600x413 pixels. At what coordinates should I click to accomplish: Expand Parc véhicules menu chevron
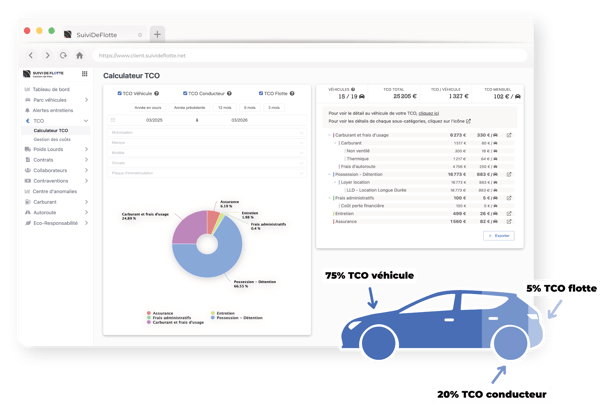click(86, 100)
